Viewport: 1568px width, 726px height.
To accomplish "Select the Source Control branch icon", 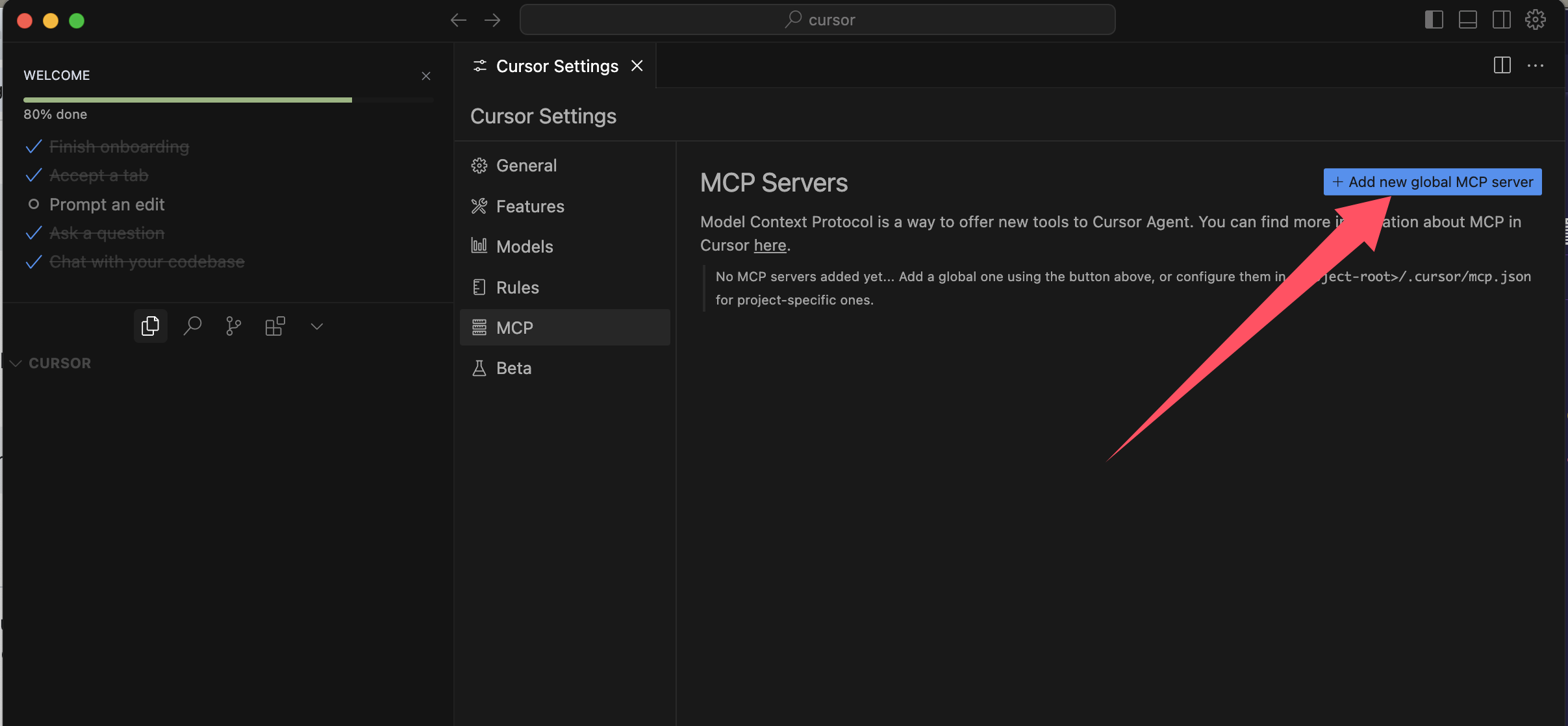I will coord(233,325).
